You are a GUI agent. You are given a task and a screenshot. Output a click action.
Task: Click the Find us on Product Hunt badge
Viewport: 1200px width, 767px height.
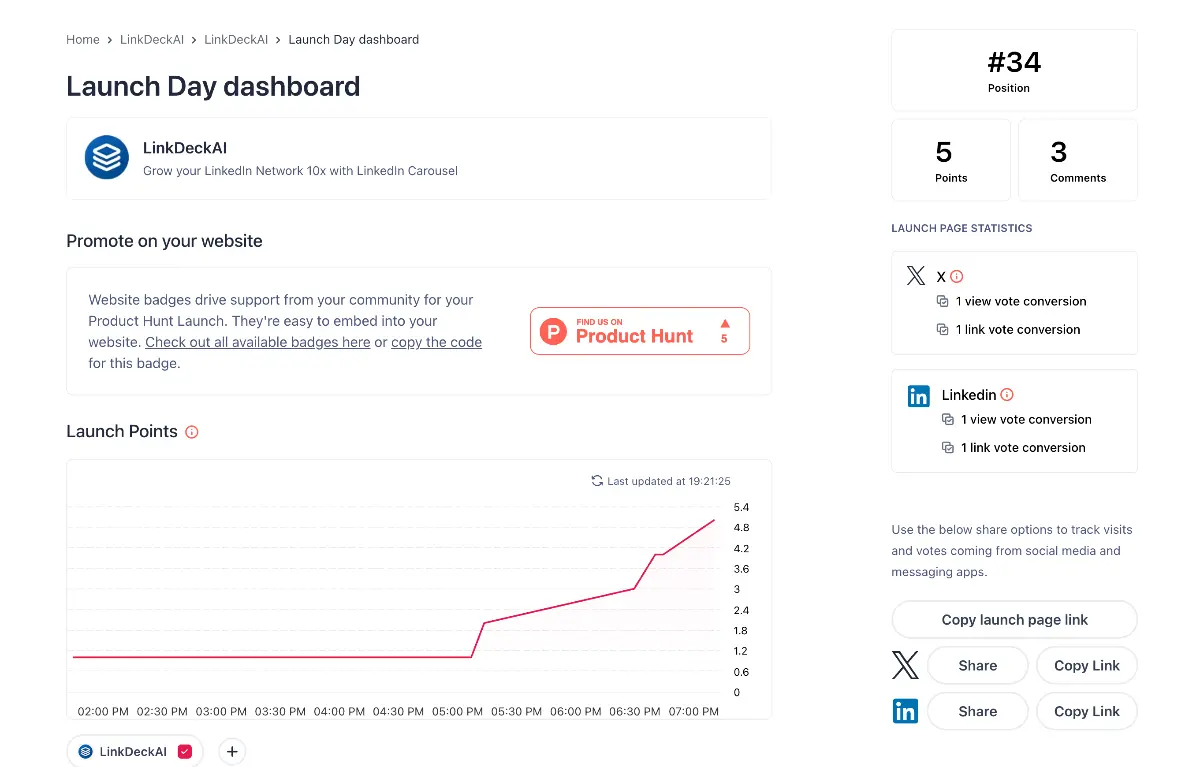point(639,331)
